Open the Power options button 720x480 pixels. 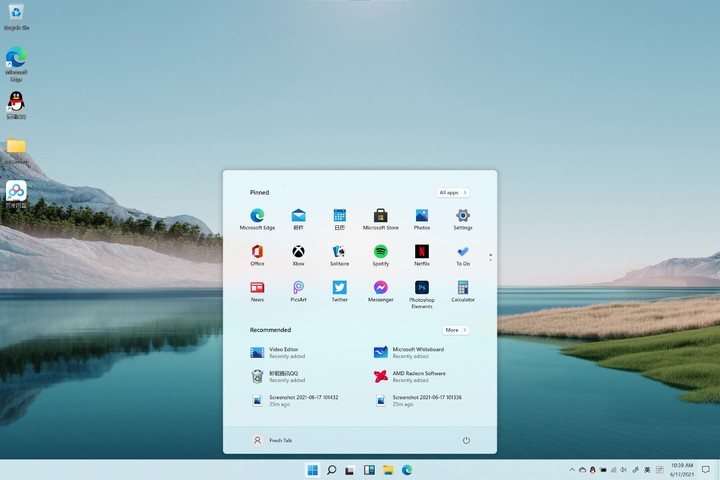[x=466, y=440]
